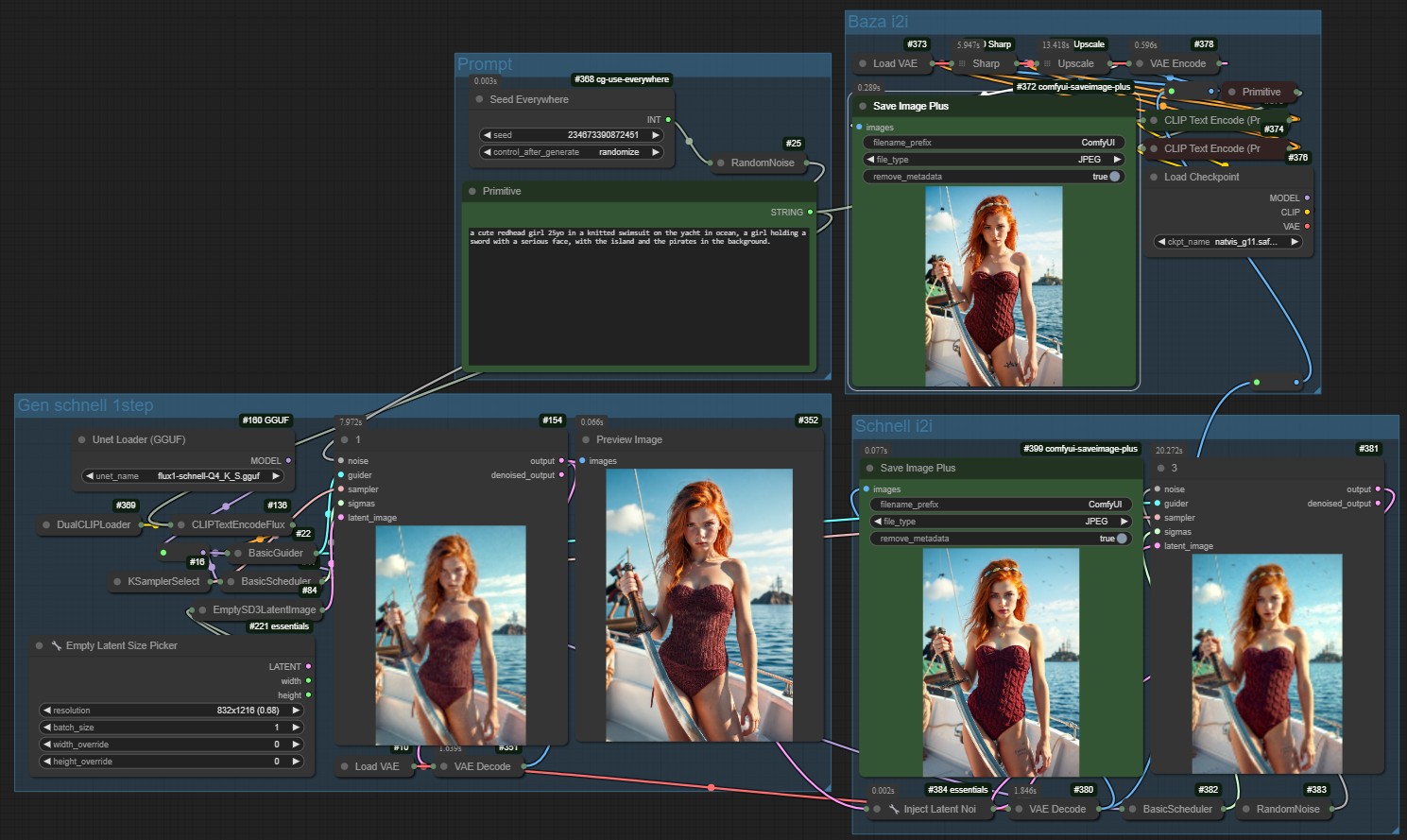Click the image preview inside node 1
Screen dimensions: 1407x840
(451, 635)
